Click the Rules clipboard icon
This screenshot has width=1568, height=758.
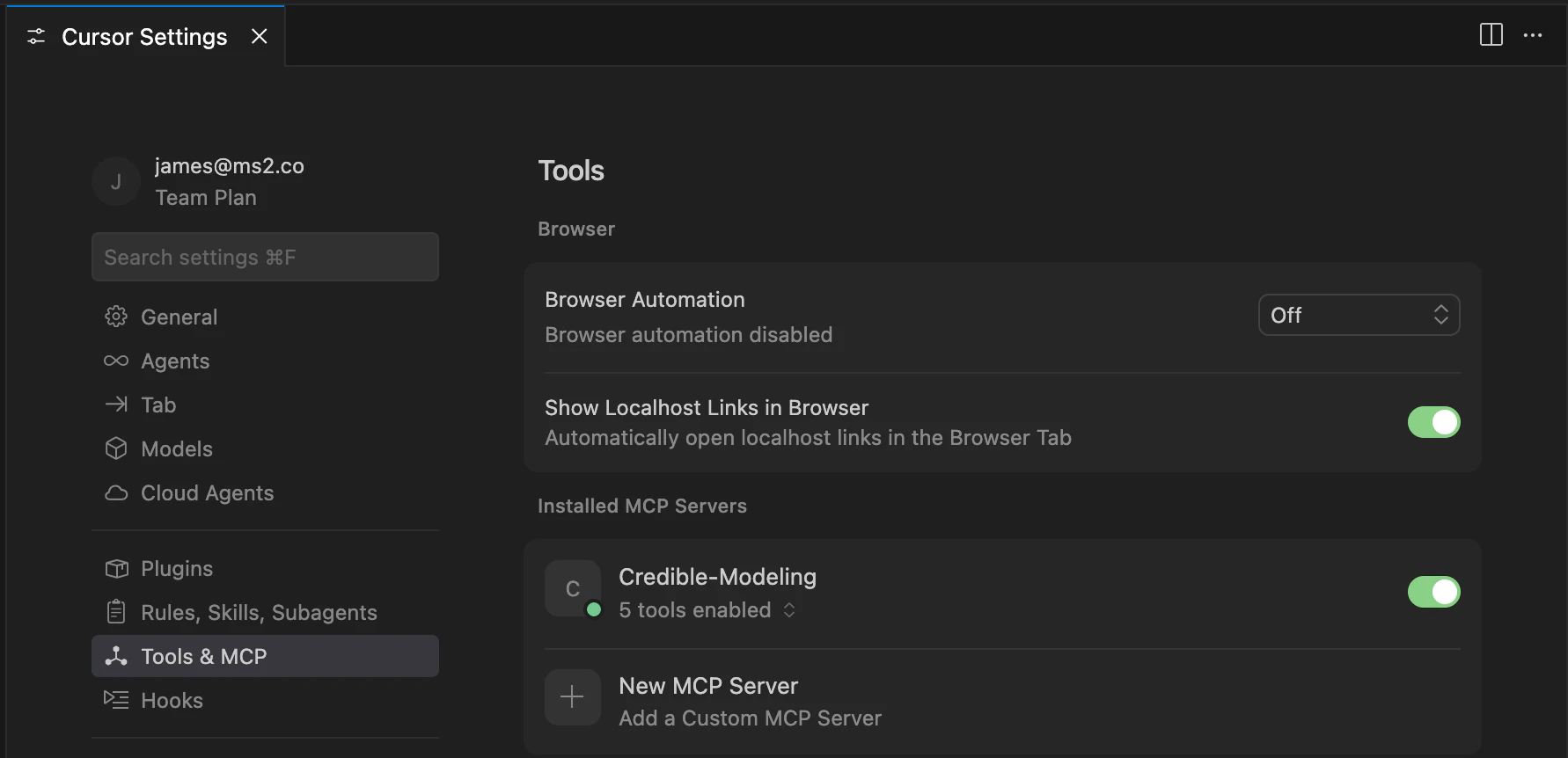pyautogui.click(x=116, y=612)
